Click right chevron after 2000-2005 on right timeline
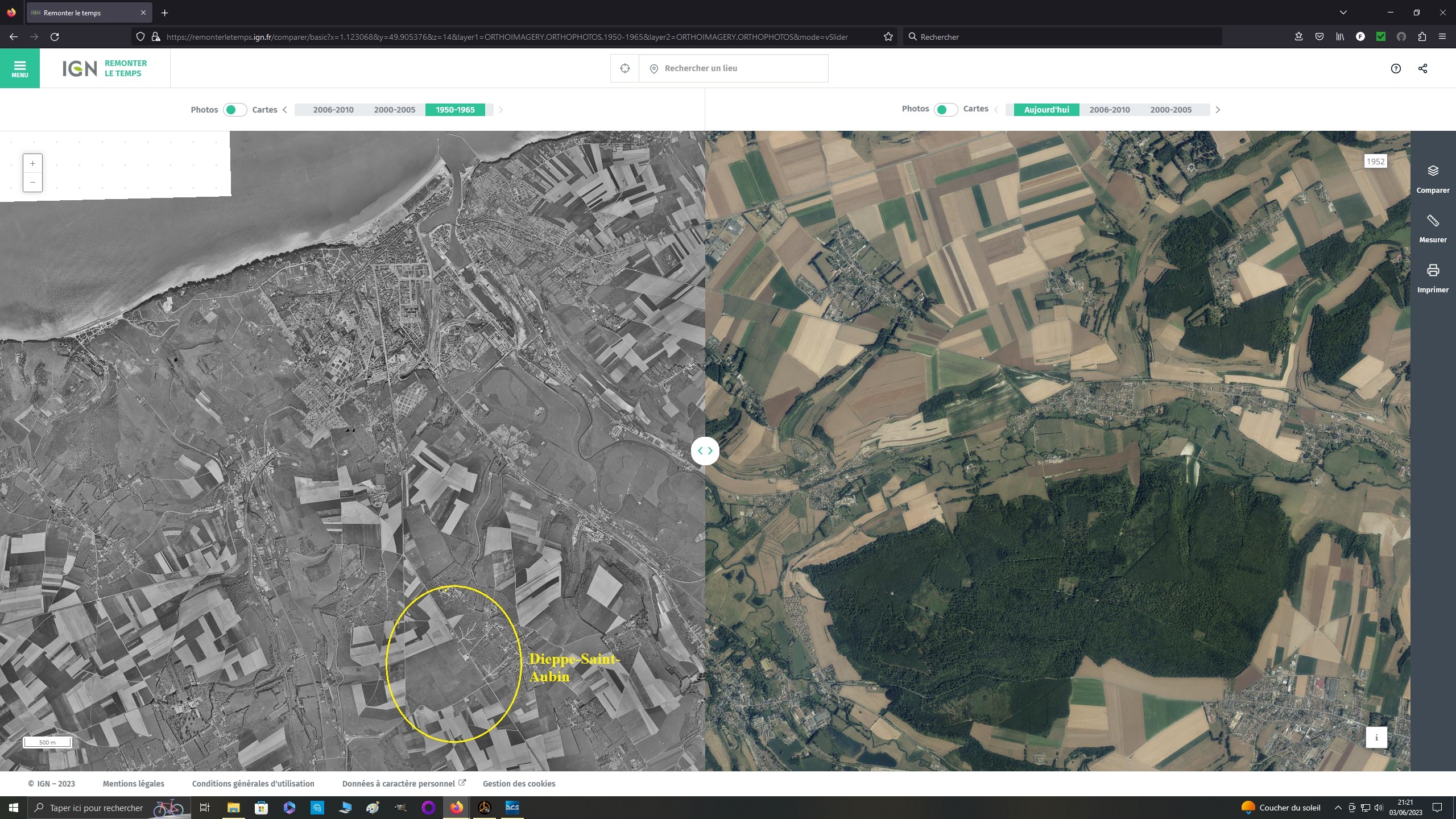Viewport: 1456px width, 819px height. 1217,110
